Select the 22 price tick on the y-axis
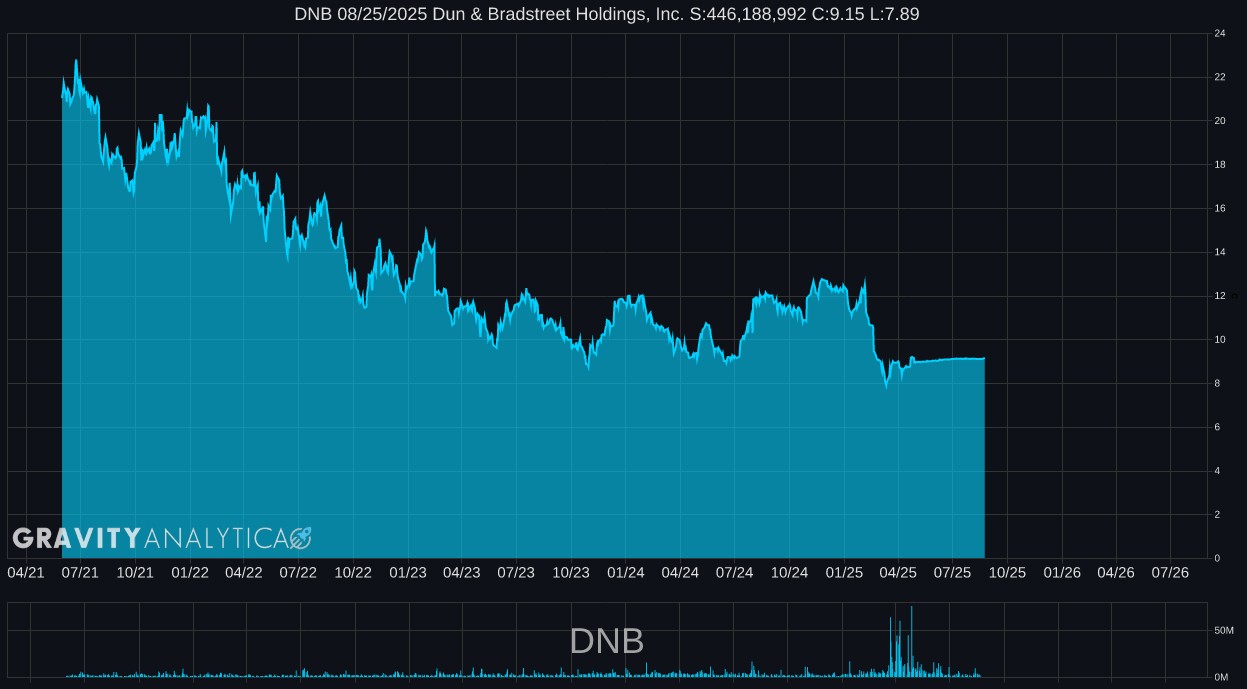The height and width of the screenshot is (689, 1247). [1220, 78]
